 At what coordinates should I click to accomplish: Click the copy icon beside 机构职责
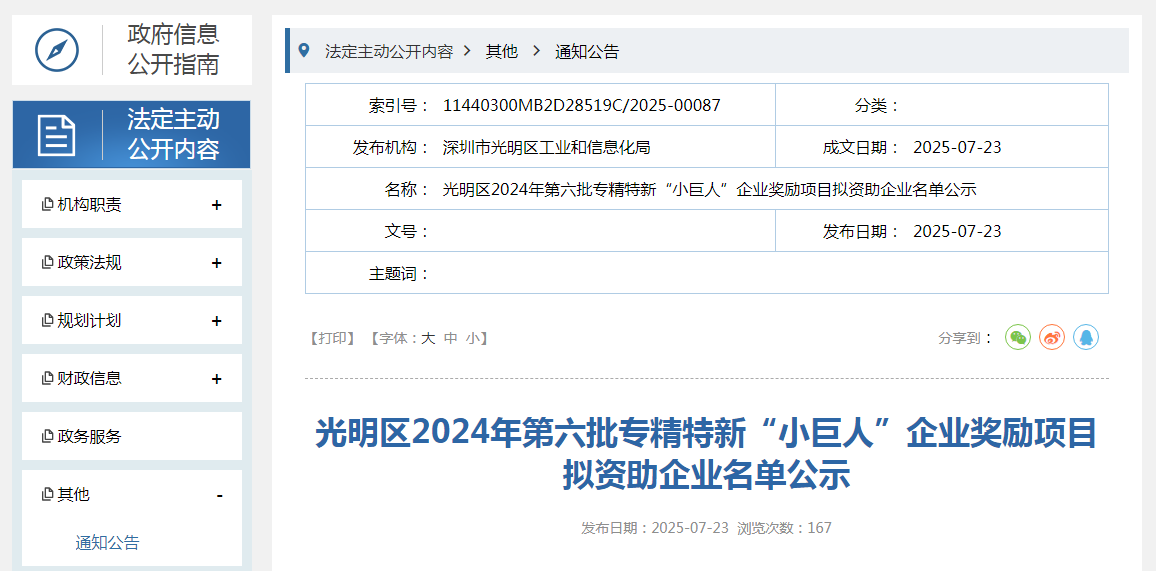point(48,205)
